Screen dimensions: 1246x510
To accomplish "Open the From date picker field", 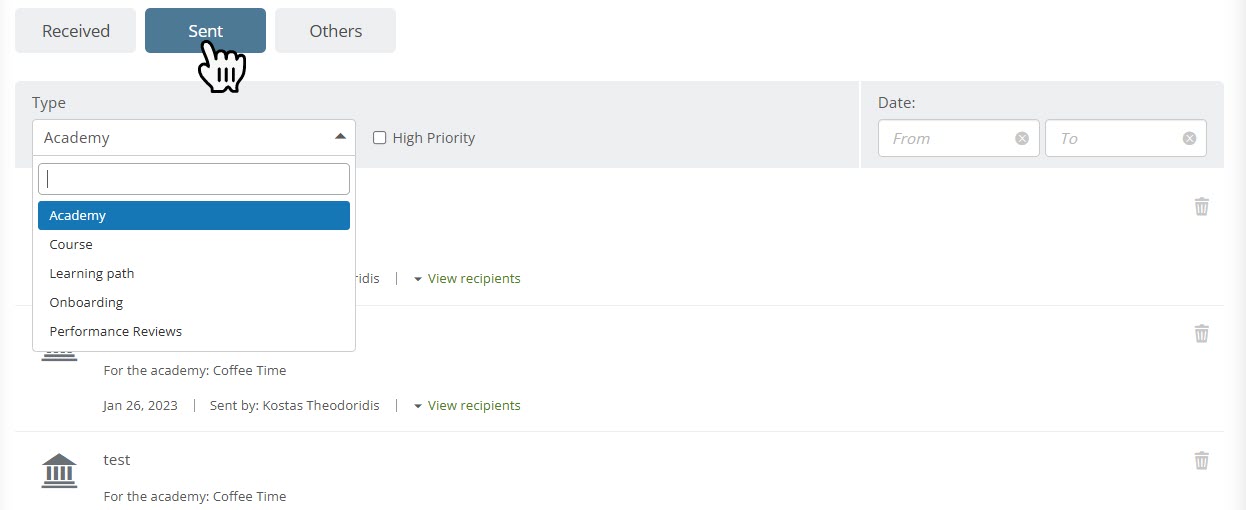I will pyautogui.click(x=945, y=139).
